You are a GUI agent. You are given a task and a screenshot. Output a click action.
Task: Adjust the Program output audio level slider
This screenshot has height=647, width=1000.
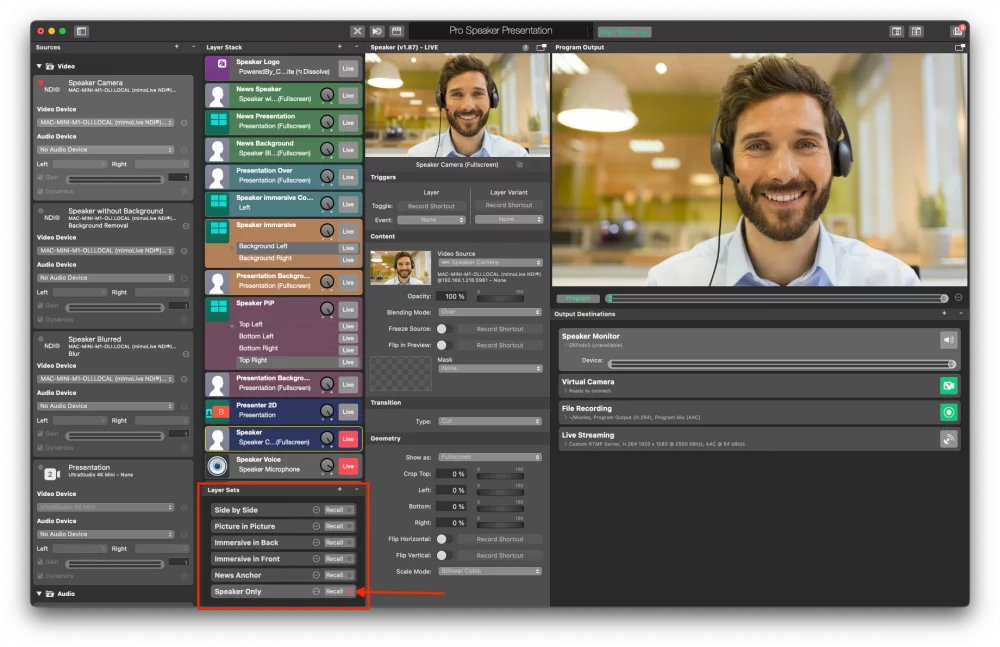776,298
